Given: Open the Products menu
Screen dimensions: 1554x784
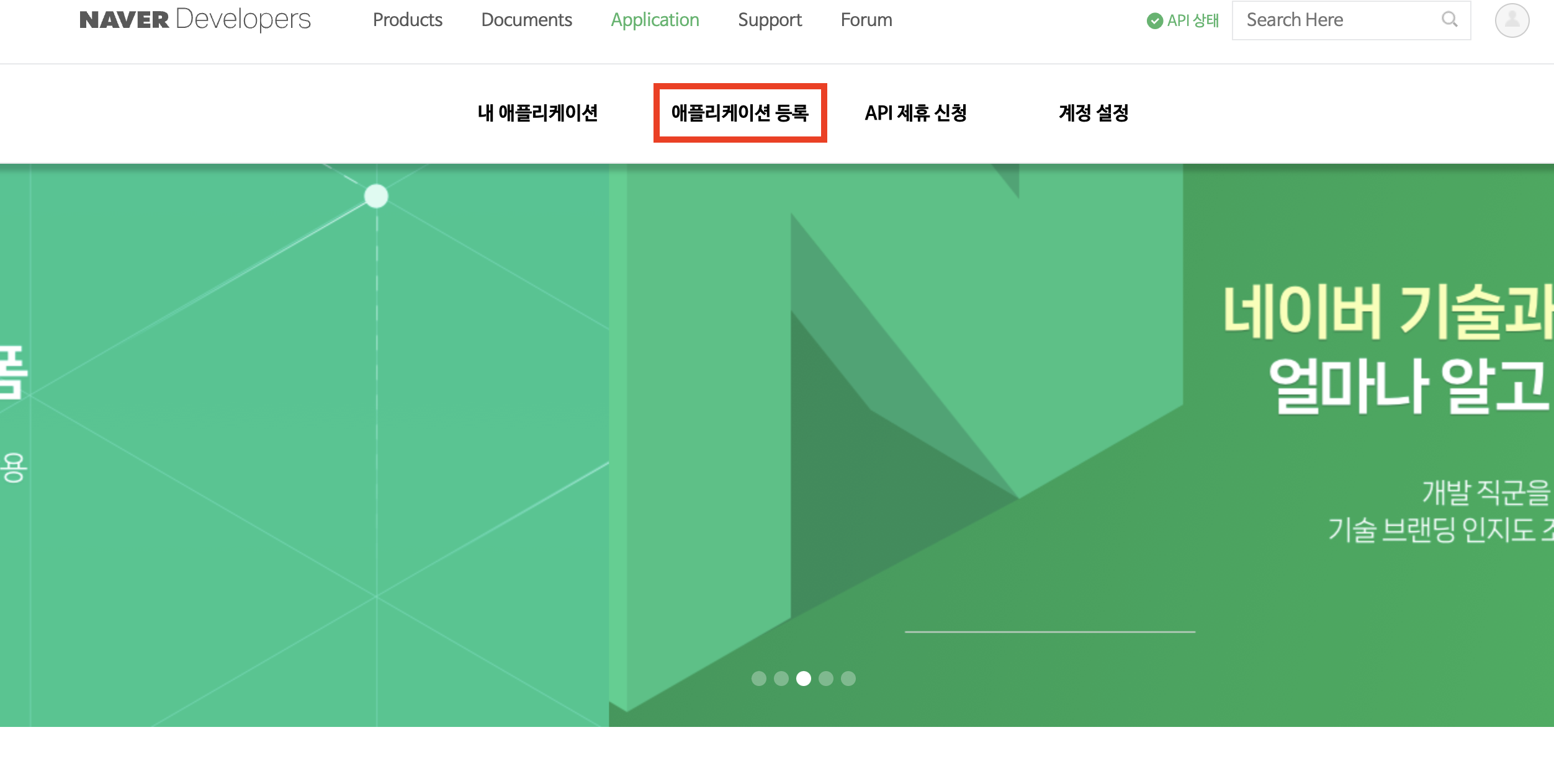Looking at the screenshot, I should point(407,20).
